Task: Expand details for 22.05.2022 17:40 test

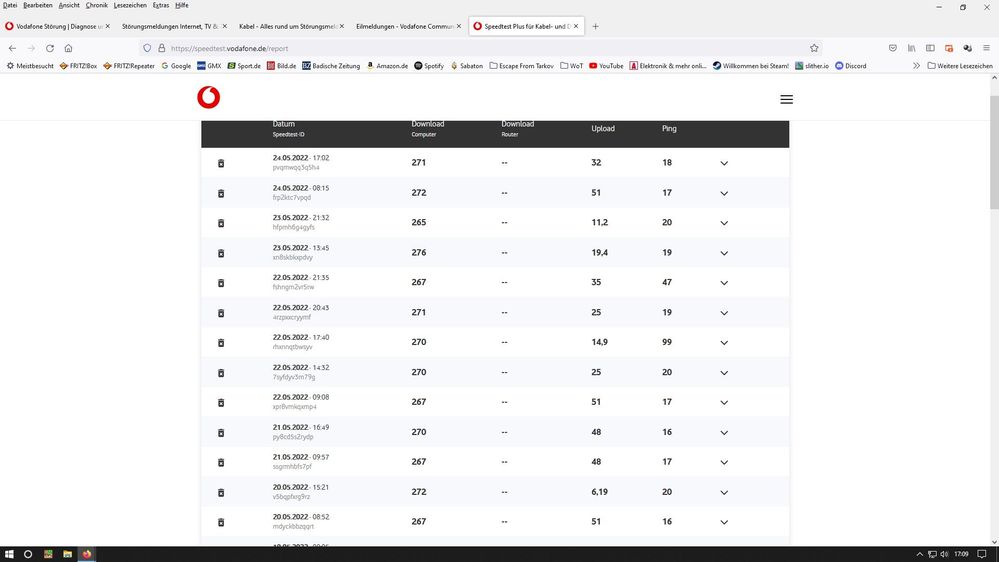Action: pyautogui.click(x=724, y=343)
